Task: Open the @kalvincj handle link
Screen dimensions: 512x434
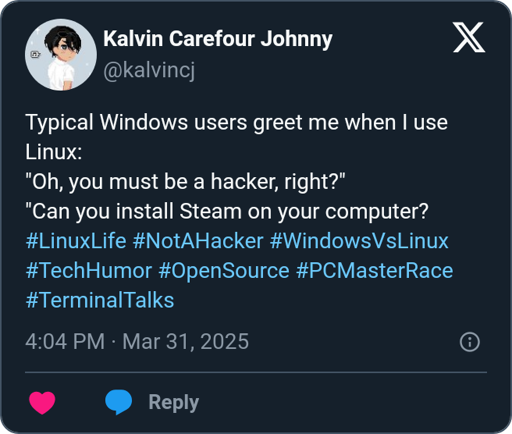Action: tap(149, 71)
